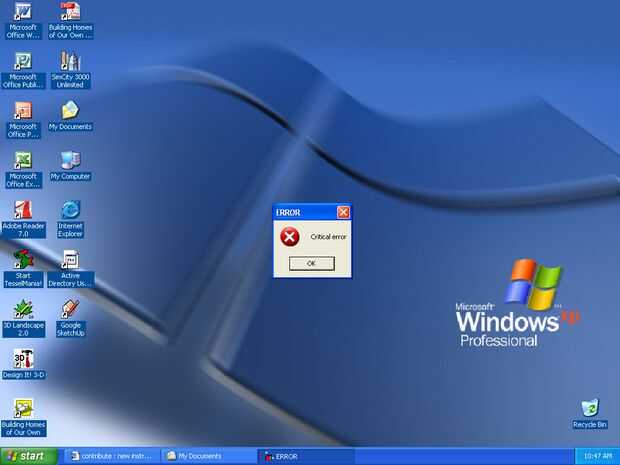Select the Active Directory Users shortcut
620x465 pixels.
click(x=70, y=269)
